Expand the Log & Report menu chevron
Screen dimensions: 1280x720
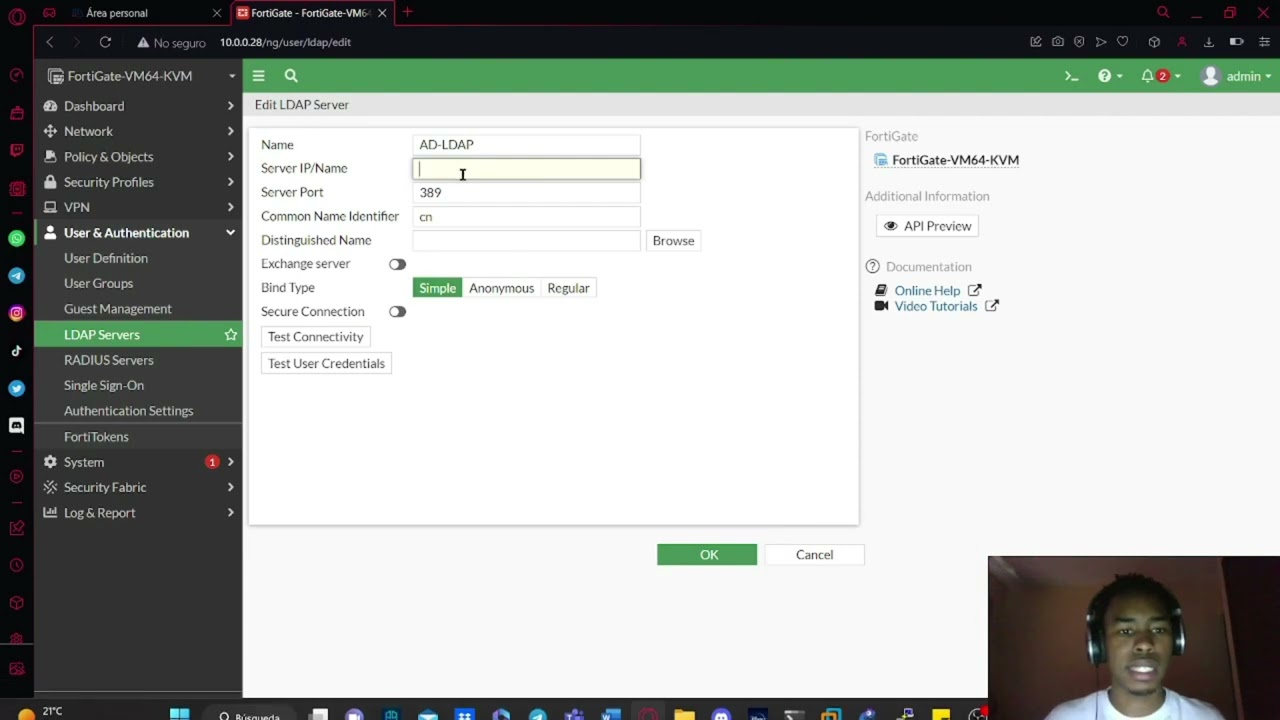tap(230, 513)
